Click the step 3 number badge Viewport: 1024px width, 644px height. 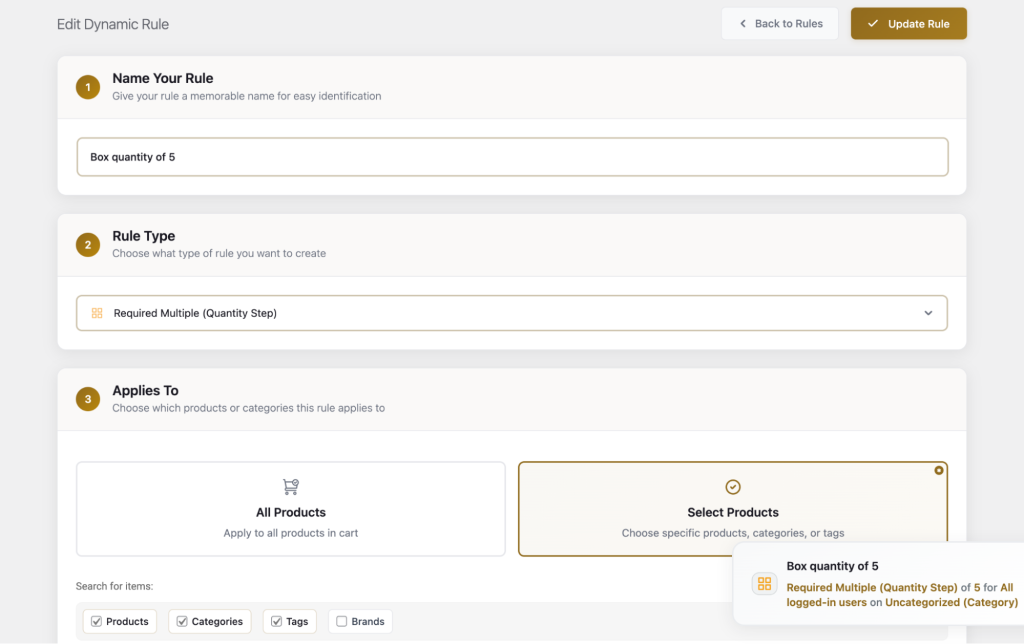tap(88, 399)
